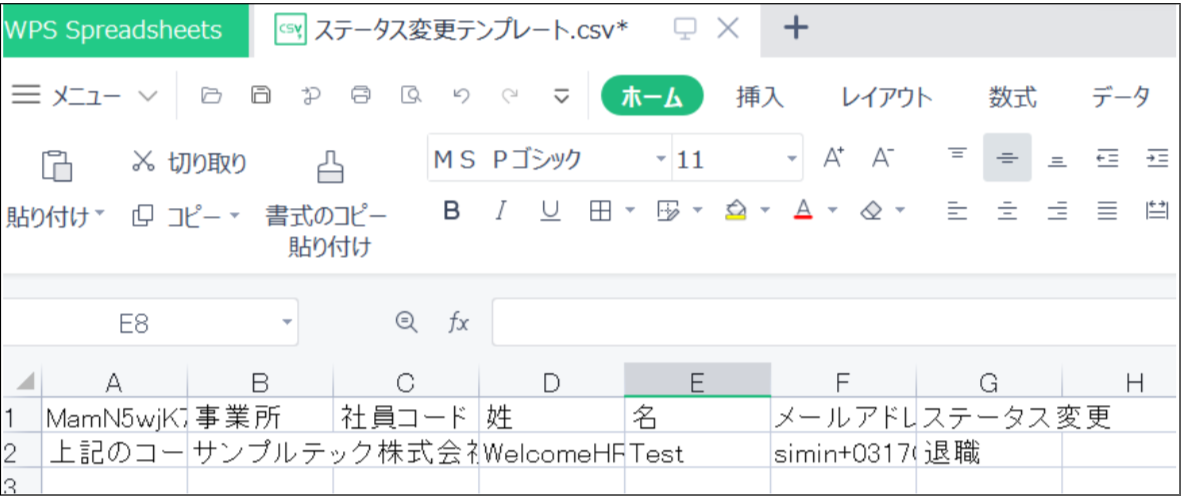Click the distributed alignment icon

1157,212
